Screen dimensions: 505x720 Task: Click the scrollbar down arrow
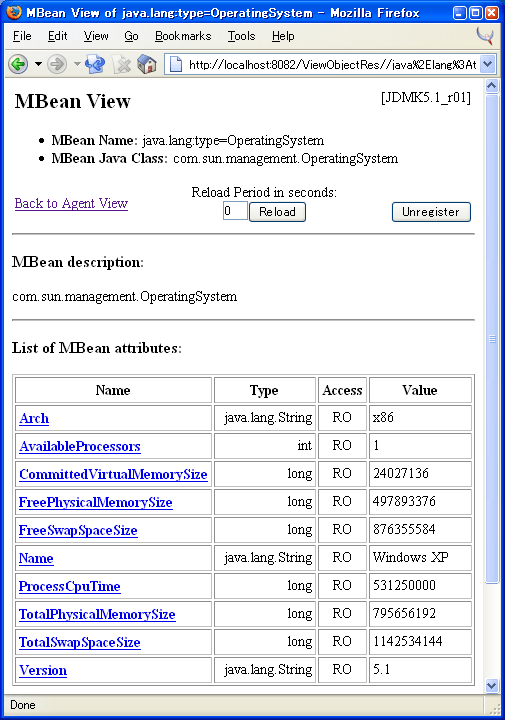pos(492,686)
